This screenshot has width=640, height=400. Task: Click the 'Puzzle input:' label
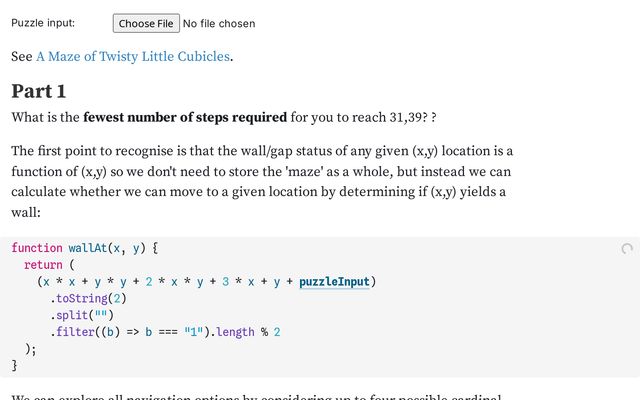coord(43,23)
